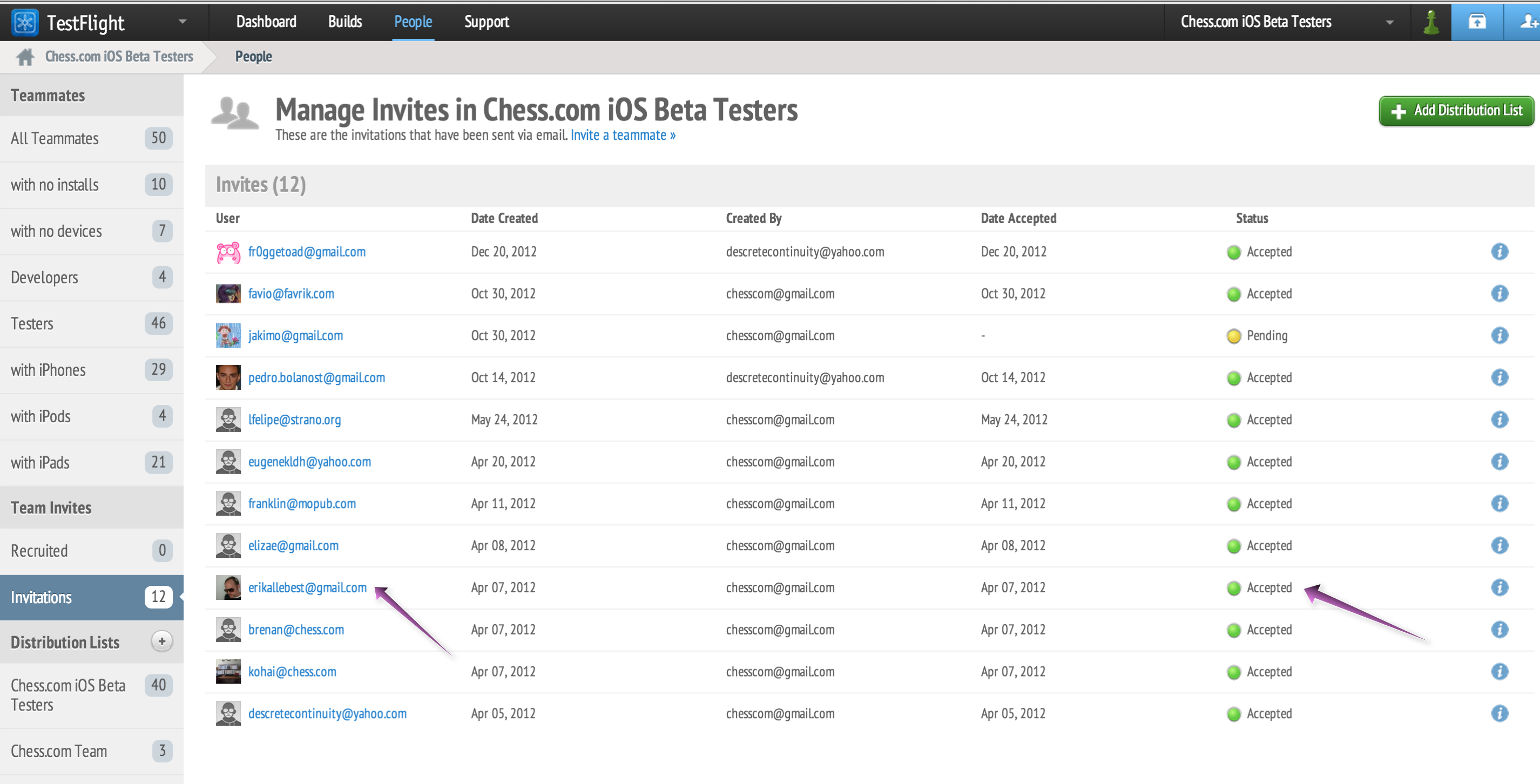Filter teammates with no devices
The height and width of the screenshot is (784, 1540).
(91, 231)
